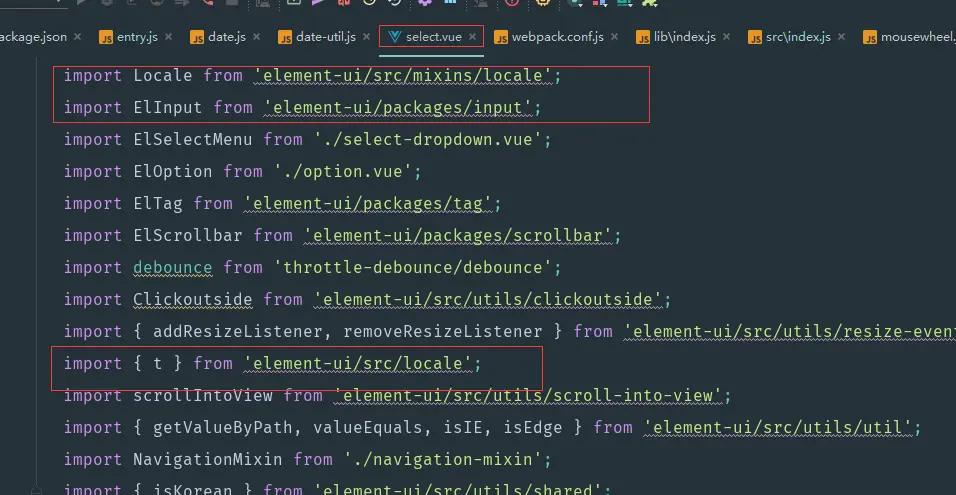Place cursor on the Clickoutside identifier
The image size is (956, 495).
(192, 300)
